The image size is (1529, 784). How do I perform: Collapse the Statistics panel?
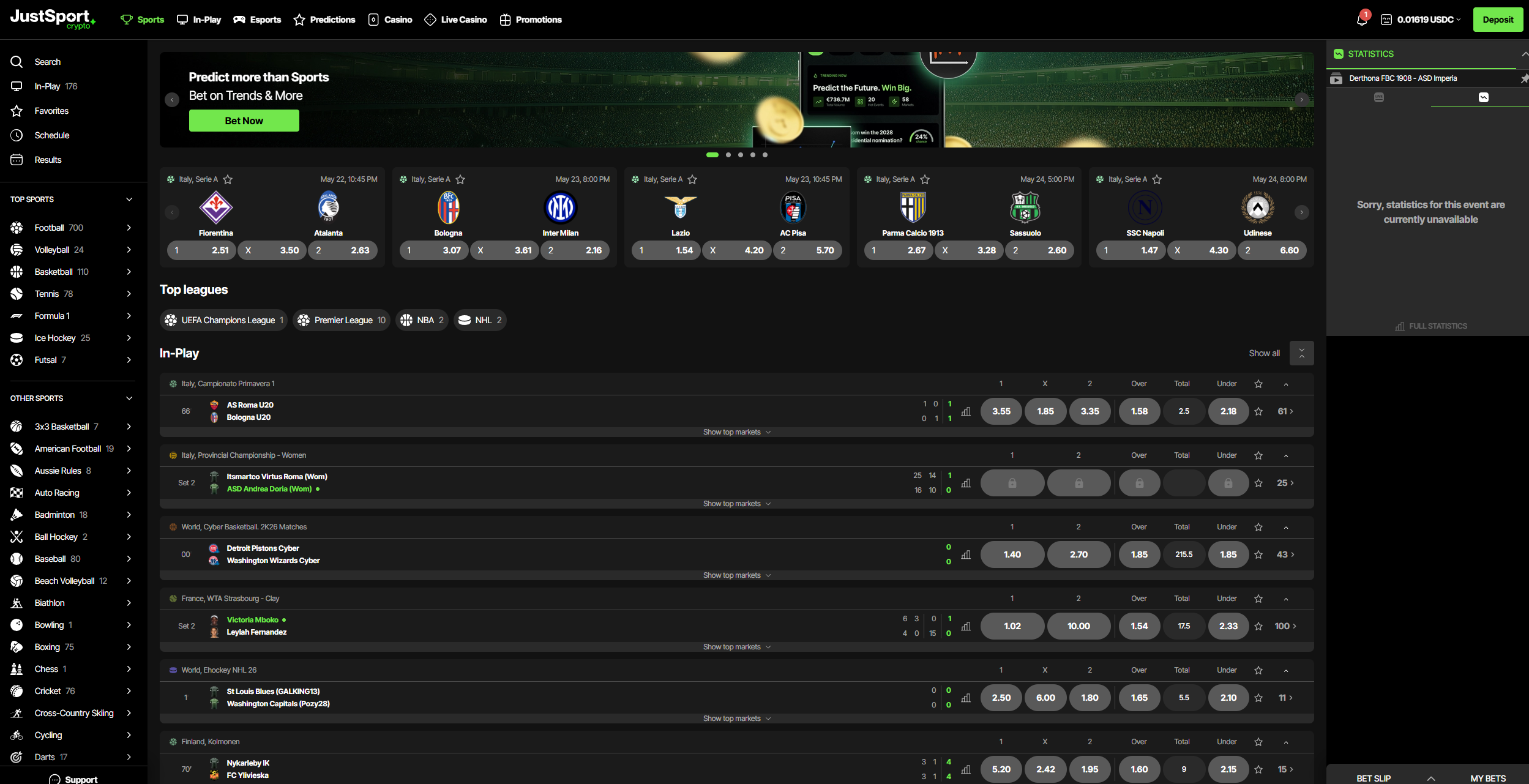point(1524,54)
